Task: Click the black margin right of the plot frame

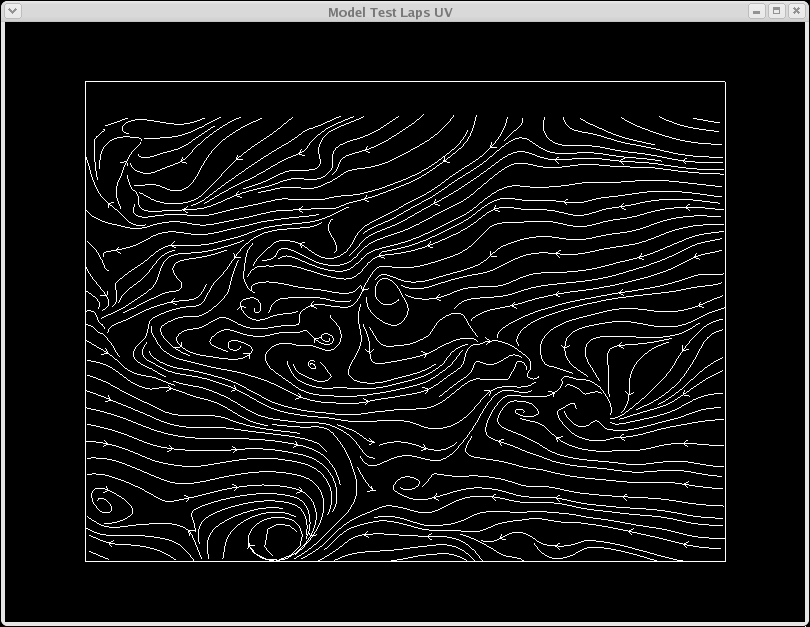Action: 764,320
